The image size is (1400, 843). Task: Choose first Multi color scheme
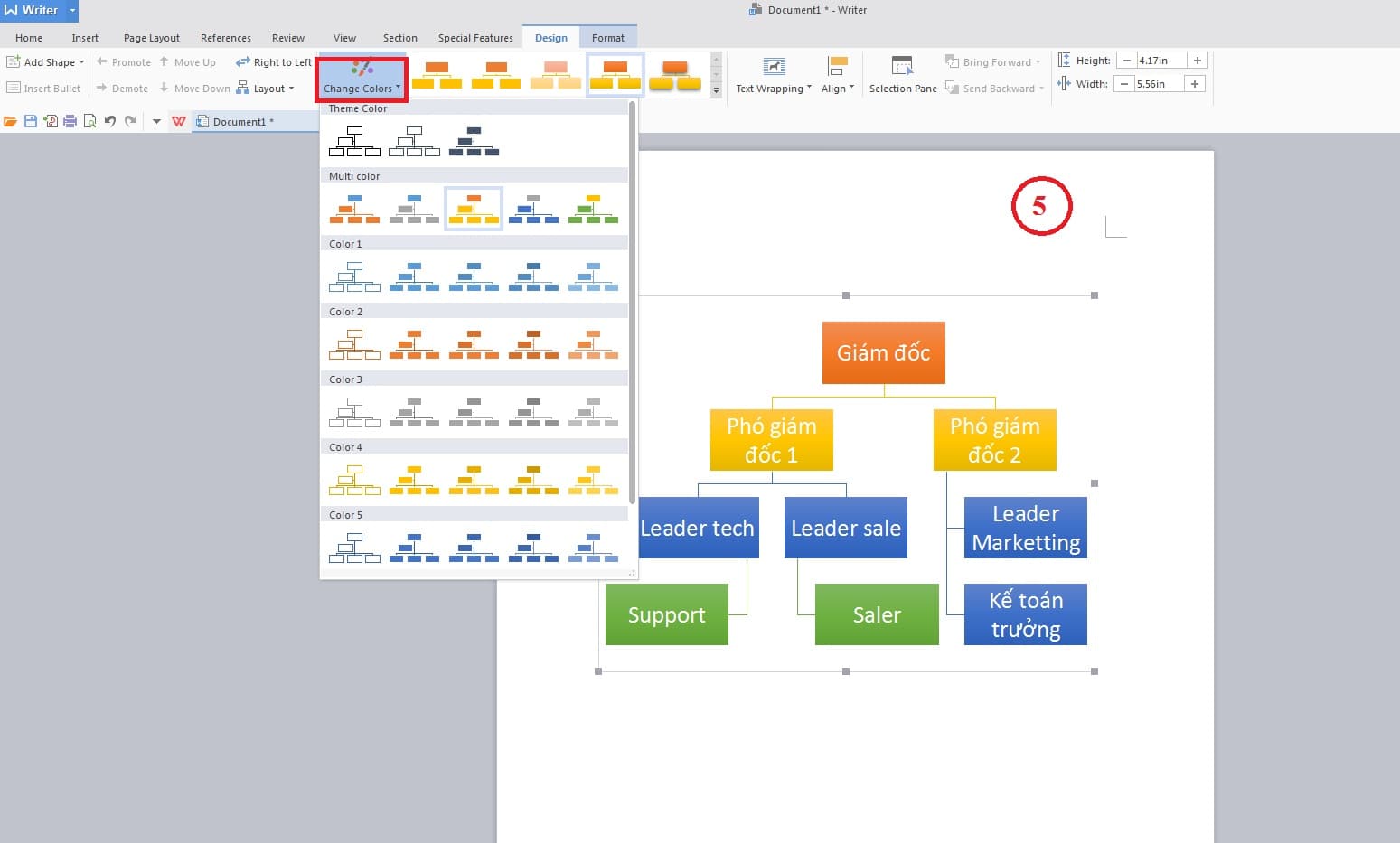[354, 209]
